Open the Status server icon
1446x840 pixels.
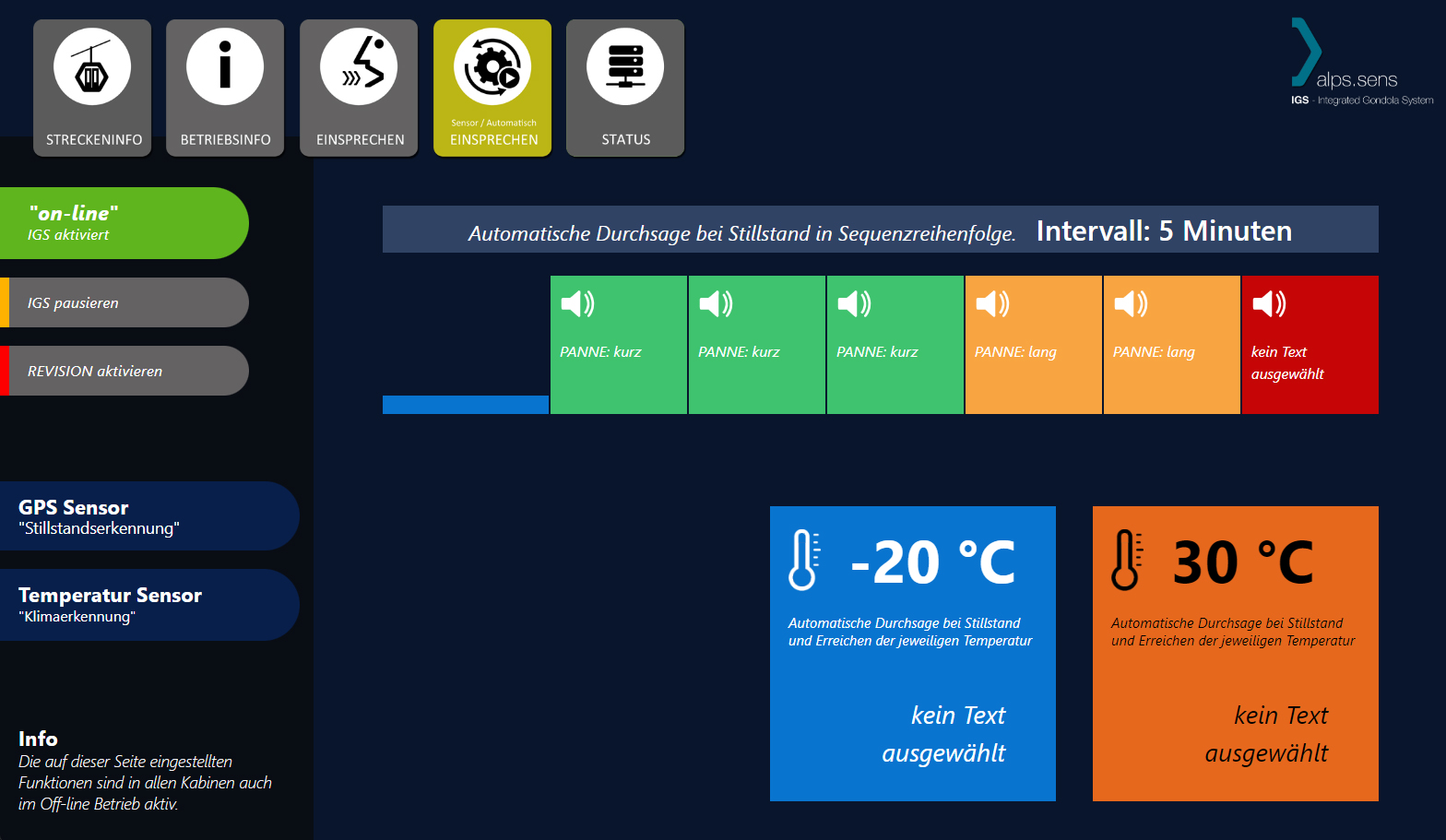click(x=625, y=67)
